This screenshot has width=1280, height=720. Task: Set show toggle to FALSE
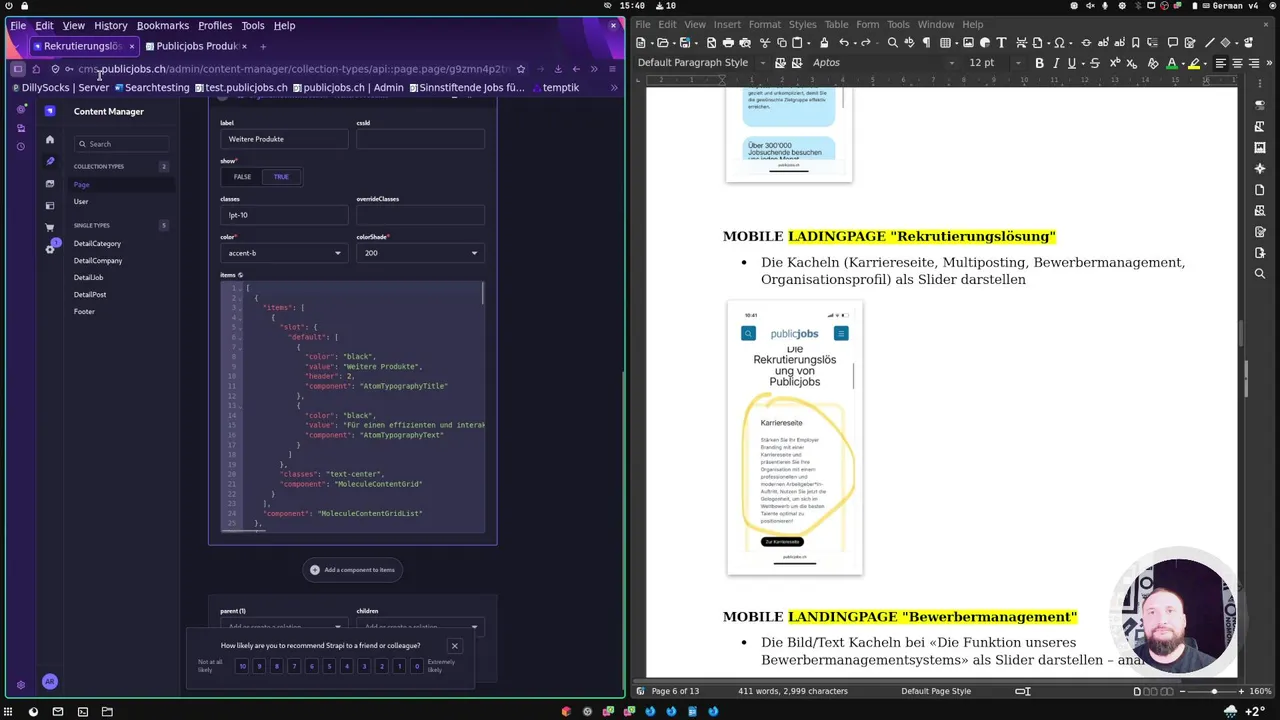(x=242, y=177)
